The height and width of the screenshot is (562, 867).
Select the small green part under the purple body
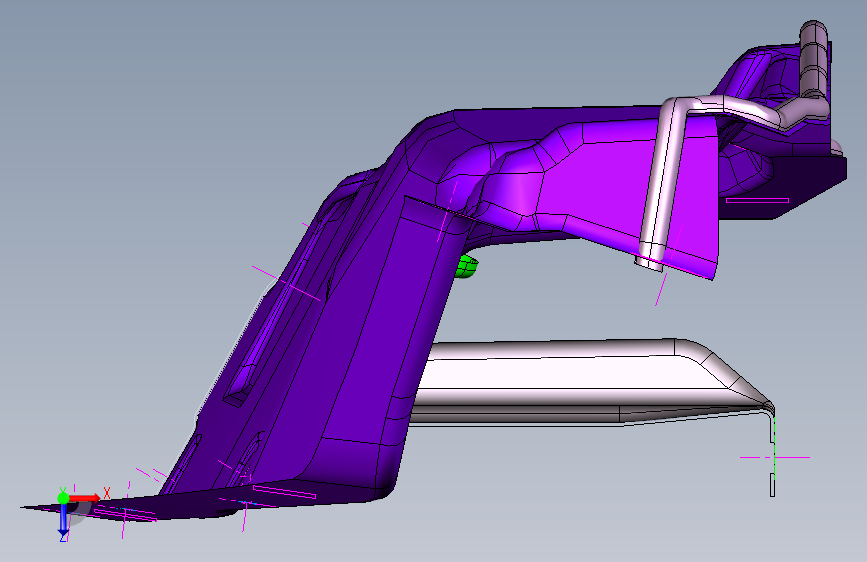(466, 268)
